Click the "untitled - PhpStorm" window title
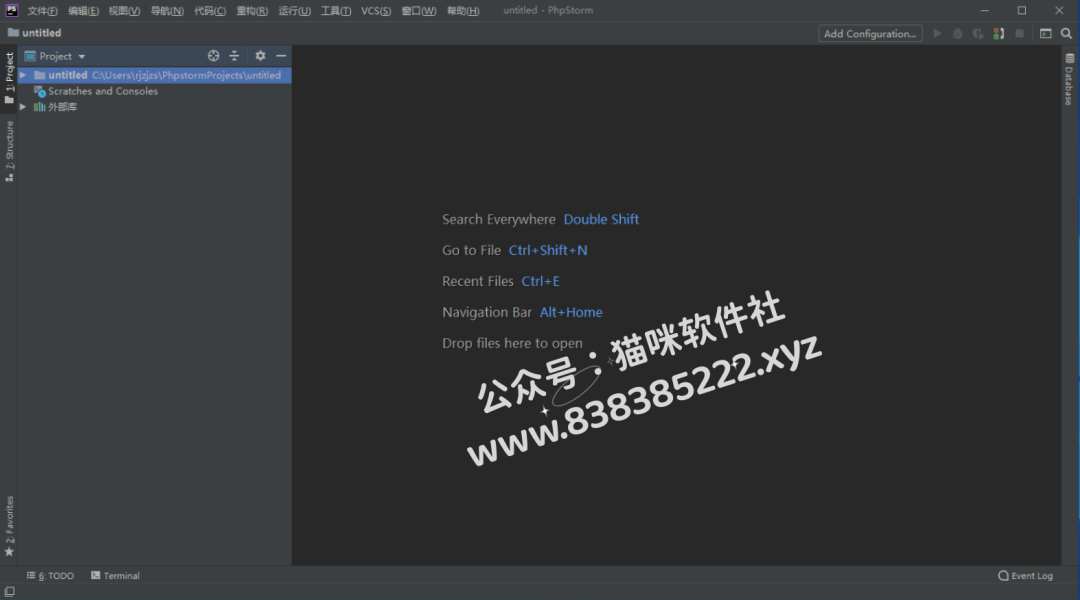 548,10
